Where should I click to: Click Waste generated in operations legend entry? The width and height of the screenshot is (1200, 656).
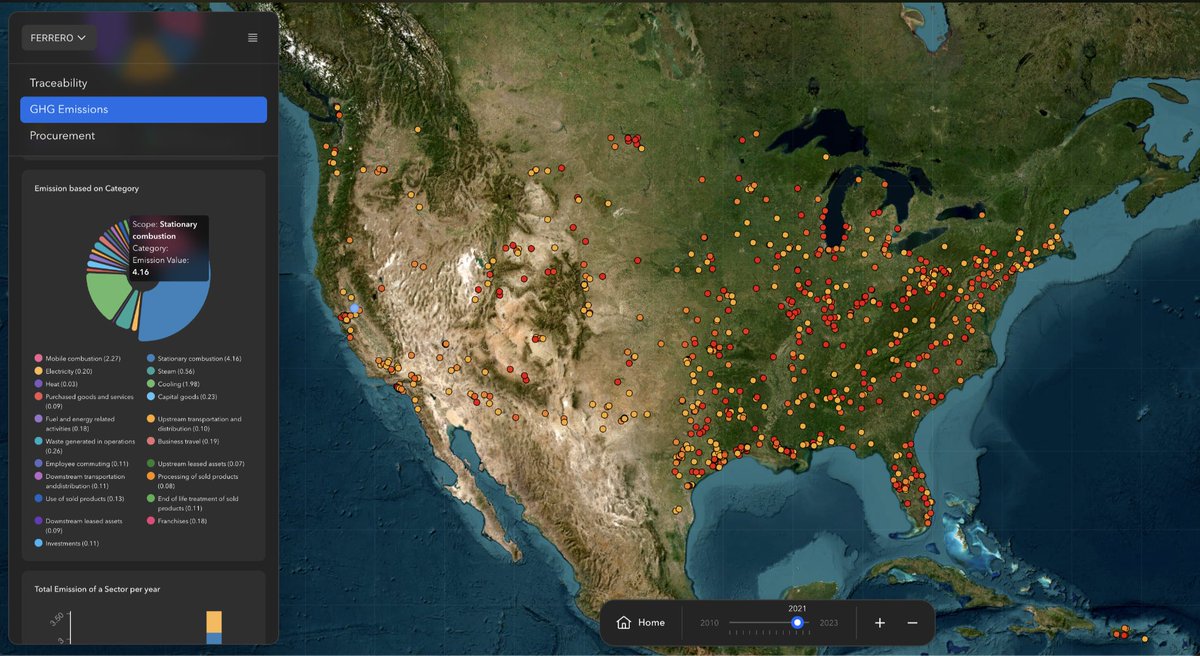click(x=84, y=446)
